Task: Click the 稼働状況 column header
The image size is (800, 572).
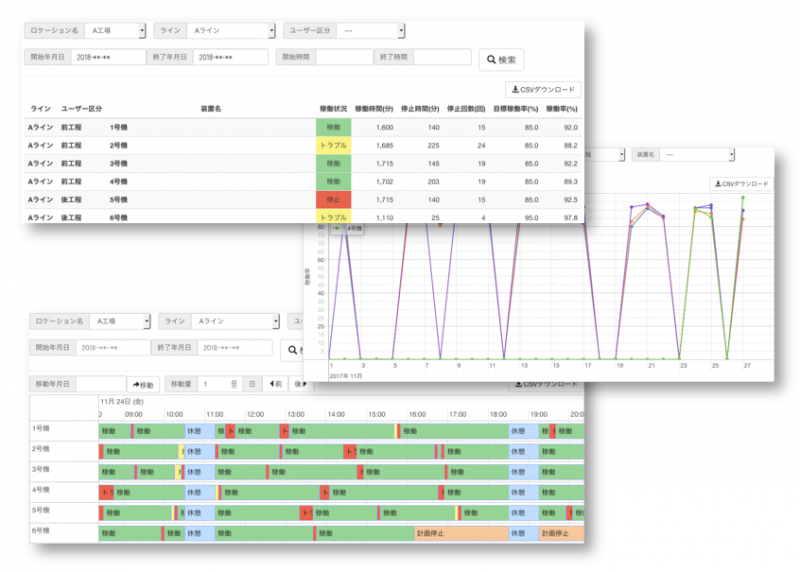Action: (x=333, y=109)
